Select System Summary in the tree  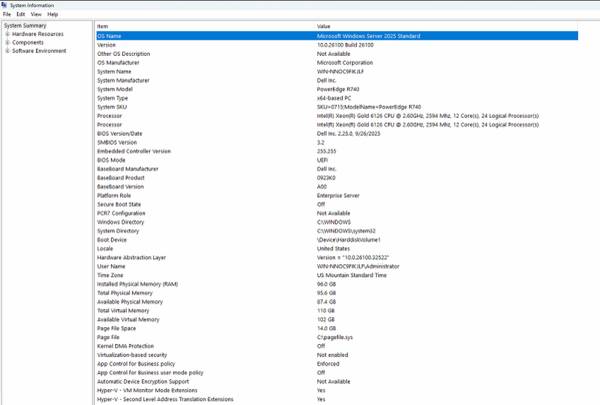[25, 26]
